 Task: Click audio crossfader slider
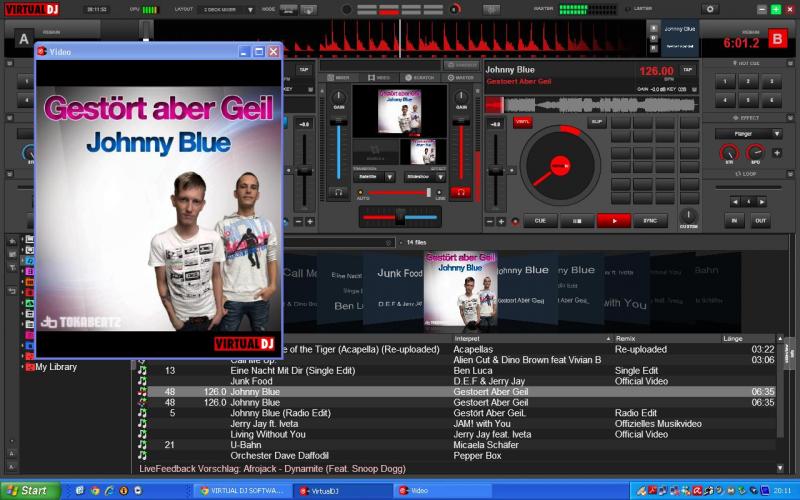[400, 217]
